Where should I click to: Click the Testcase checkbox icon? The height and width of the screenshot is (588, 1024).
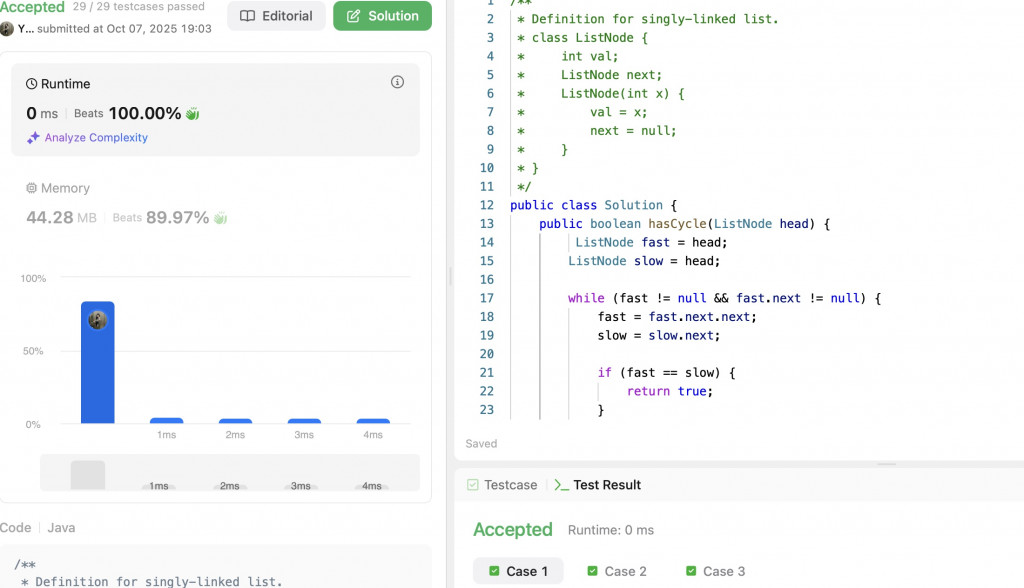(x=473, y=485)
